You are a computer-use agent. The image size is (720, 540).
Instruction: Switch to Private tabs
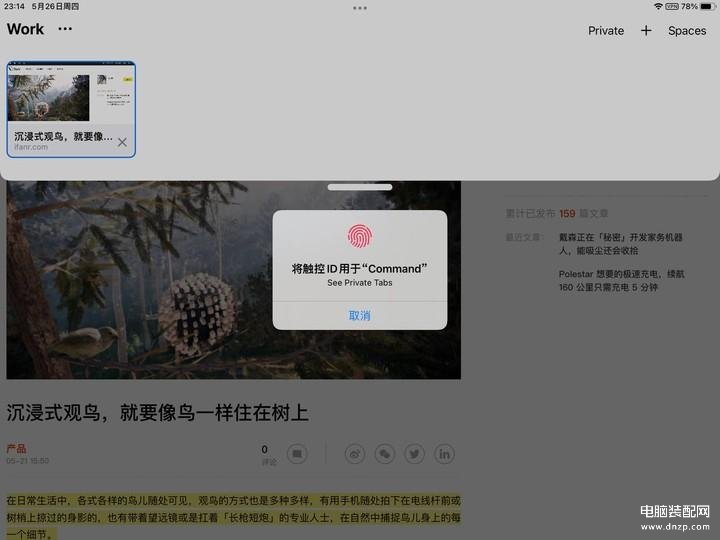(x=606, y=31)
